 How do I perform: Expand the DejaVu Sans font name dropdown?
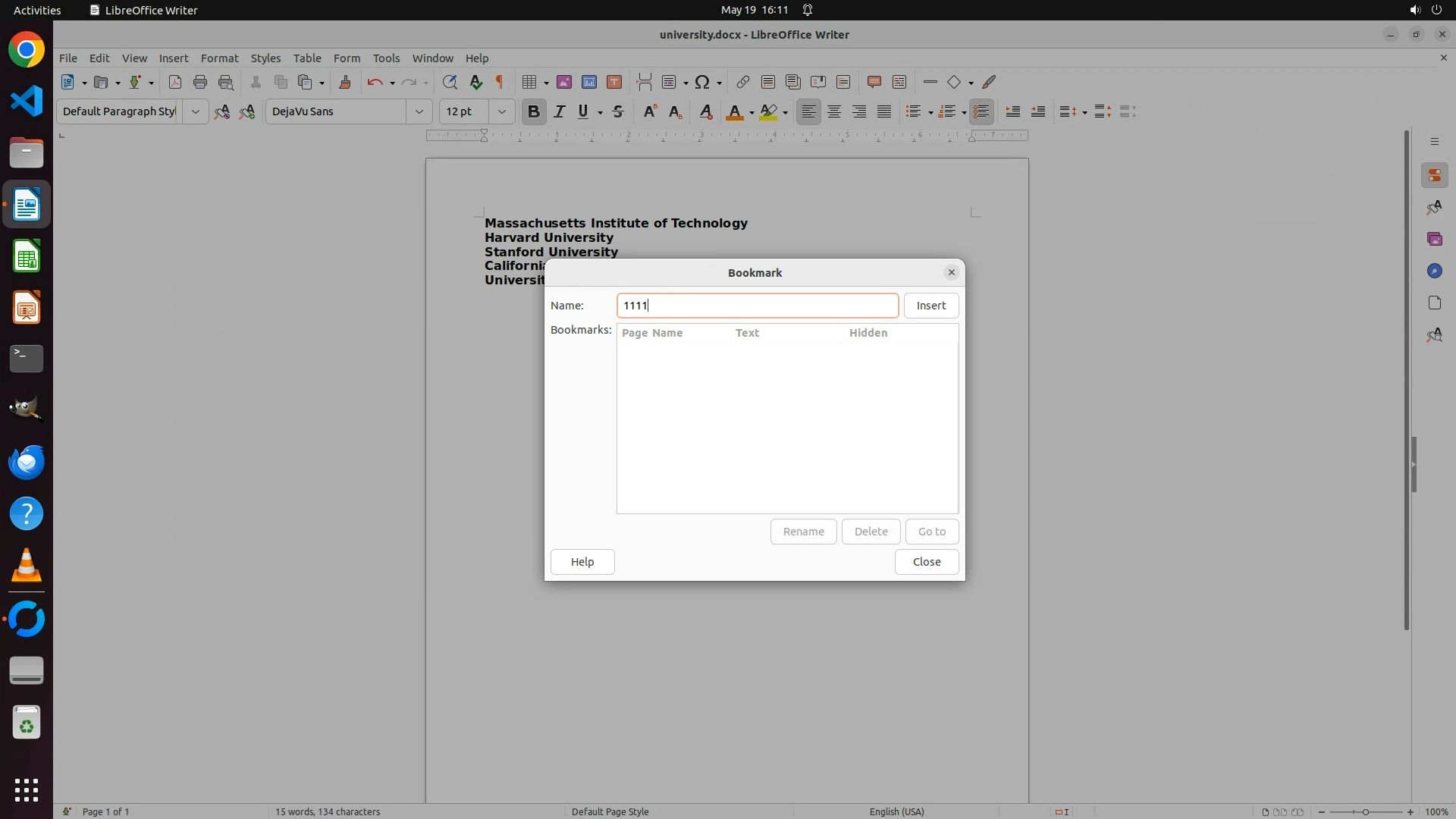click(419, 111)
